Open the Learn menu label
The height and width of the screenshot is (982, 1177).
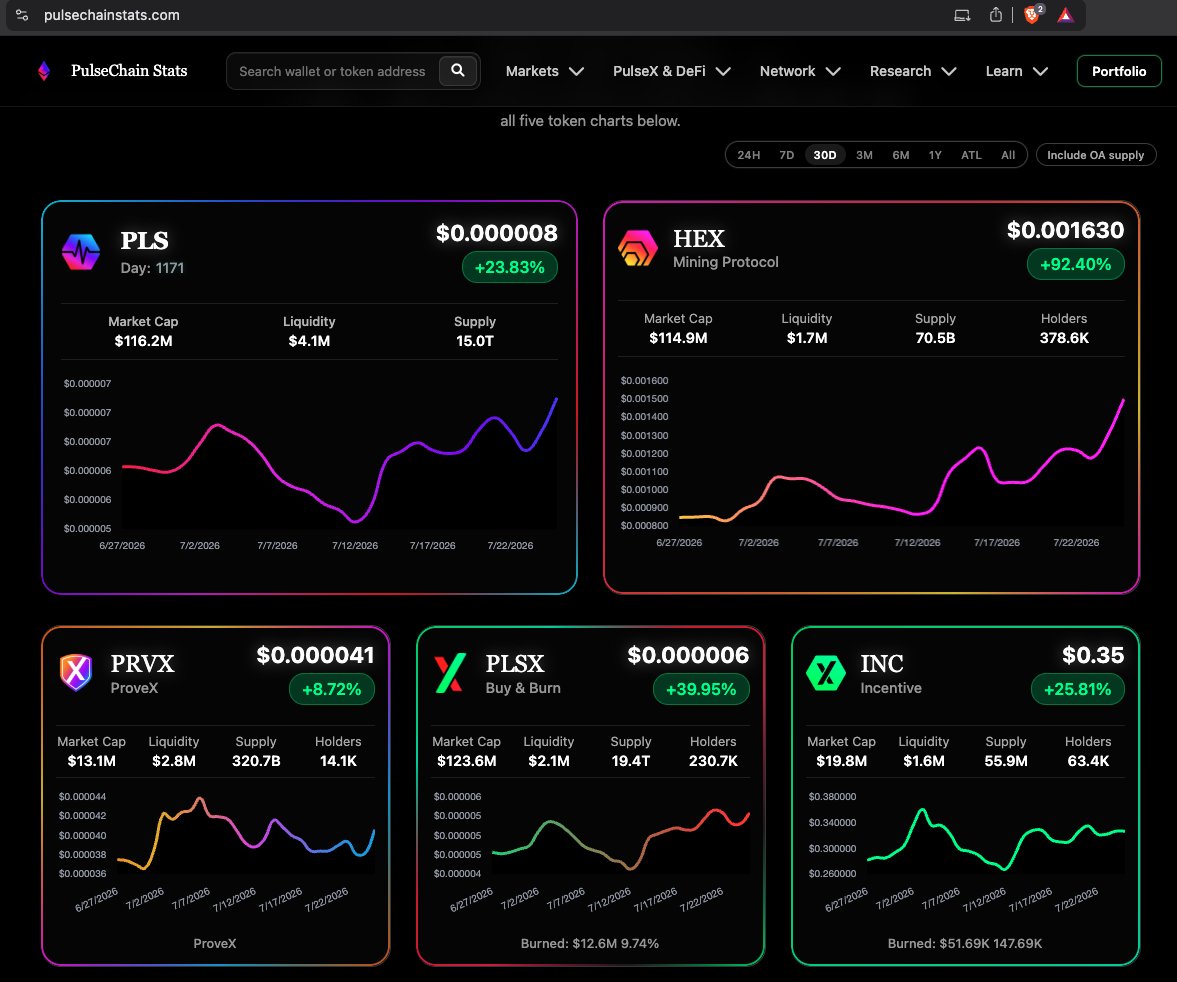coord(1004,71)
